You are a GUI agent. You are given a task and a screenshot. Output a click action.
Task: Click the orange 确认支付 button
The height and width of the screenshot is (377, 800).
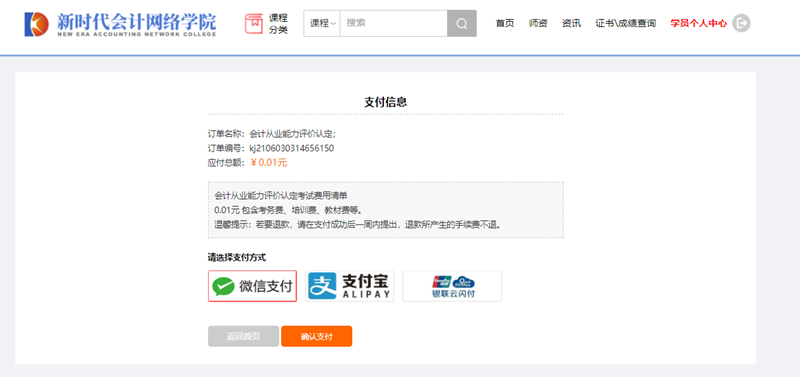click(x=316, y=336)
